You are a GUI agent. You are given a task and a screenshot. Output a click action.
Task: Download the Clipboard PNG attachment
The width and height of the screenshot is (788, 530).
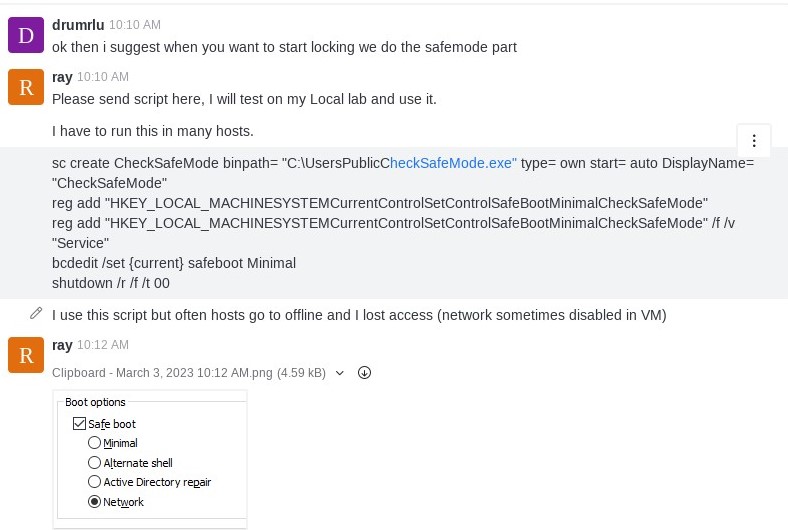click(364, 373)
